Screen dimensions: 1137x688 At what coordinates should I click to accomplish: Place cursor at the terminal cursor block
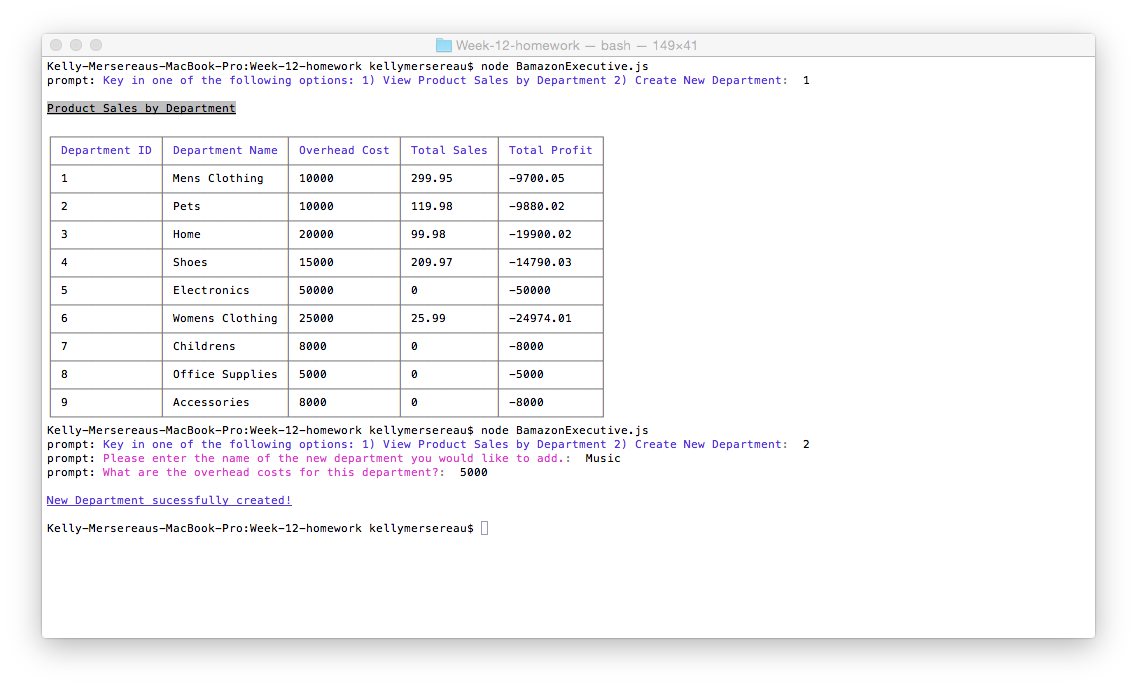coord(484,529)
